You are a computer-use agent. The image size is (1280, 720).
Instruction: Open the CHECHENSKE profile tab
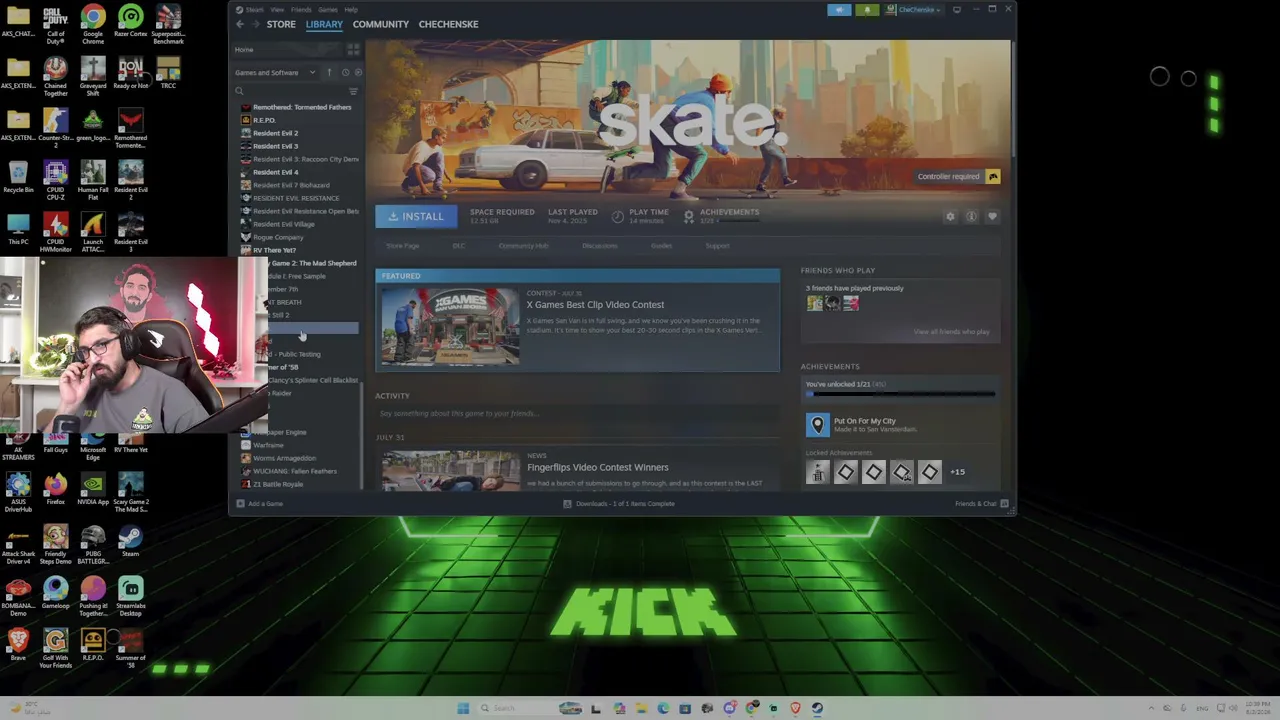(x=448, y=24)
